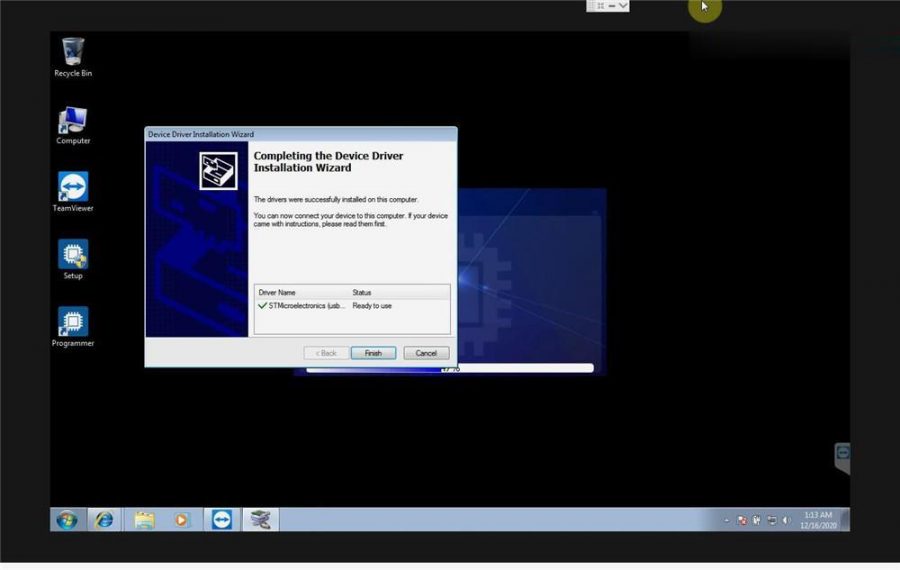Open Windows Explorer folder in taskbar
The image size is (900, 570).
click(x=144, y=520)
